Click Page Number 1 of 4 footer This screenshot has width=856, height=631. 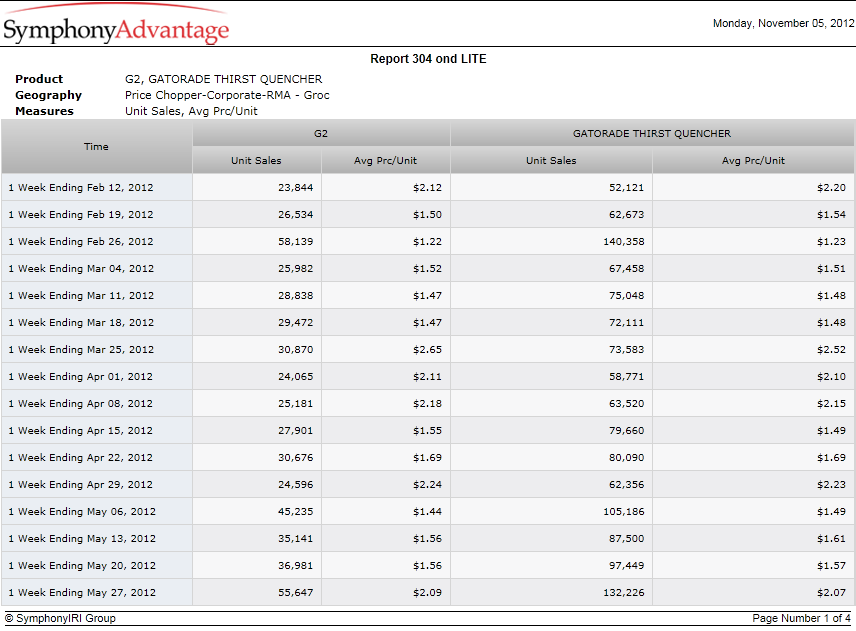pos(801,618)
